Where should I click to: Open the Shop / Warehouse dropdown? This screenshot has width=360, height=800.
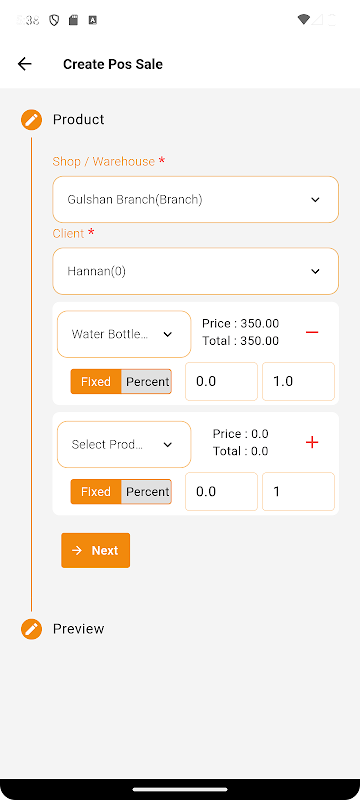(195, 199)
